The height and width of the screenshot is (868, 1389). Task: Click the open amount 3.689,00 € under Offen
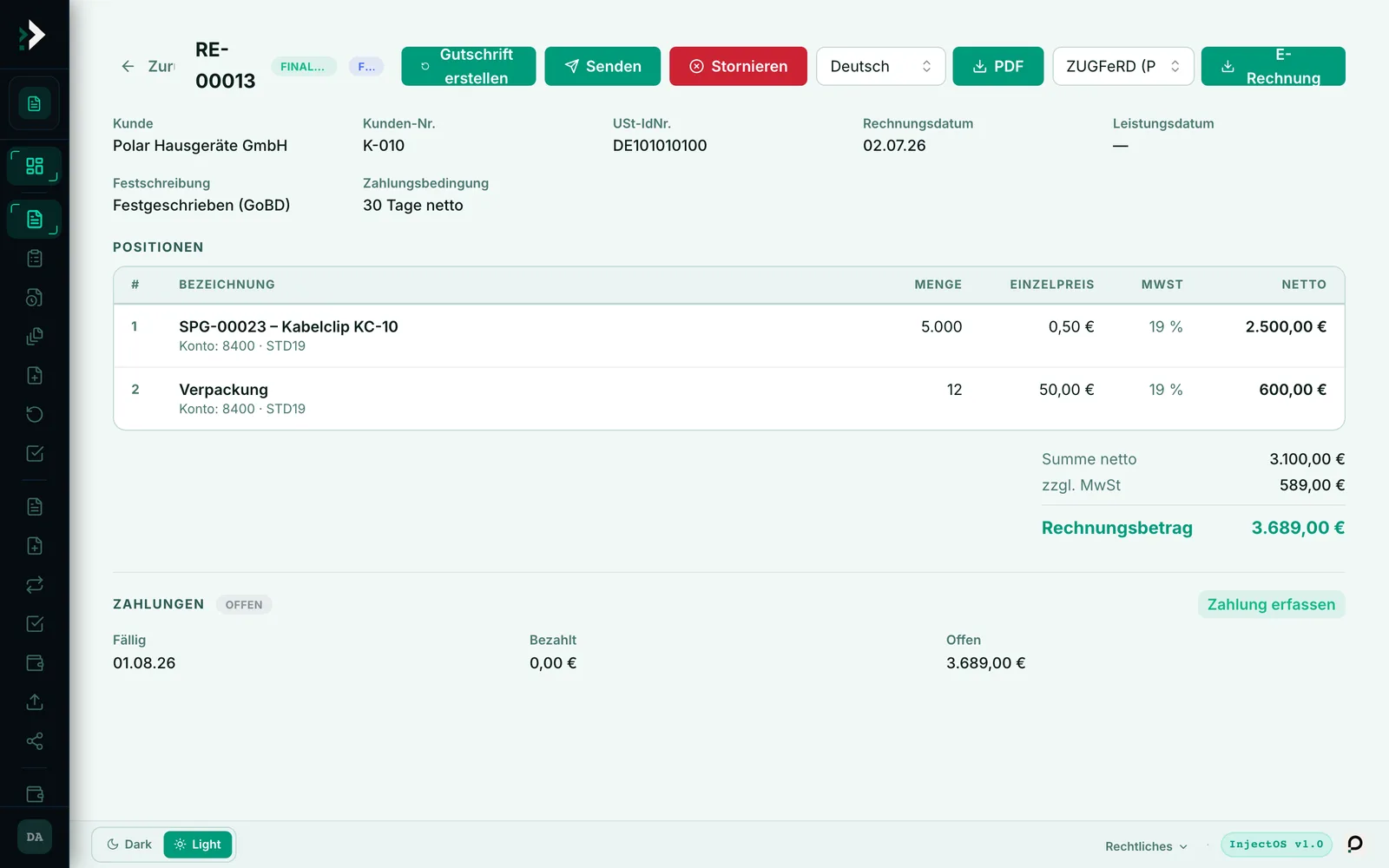click(x=985, y=663)
